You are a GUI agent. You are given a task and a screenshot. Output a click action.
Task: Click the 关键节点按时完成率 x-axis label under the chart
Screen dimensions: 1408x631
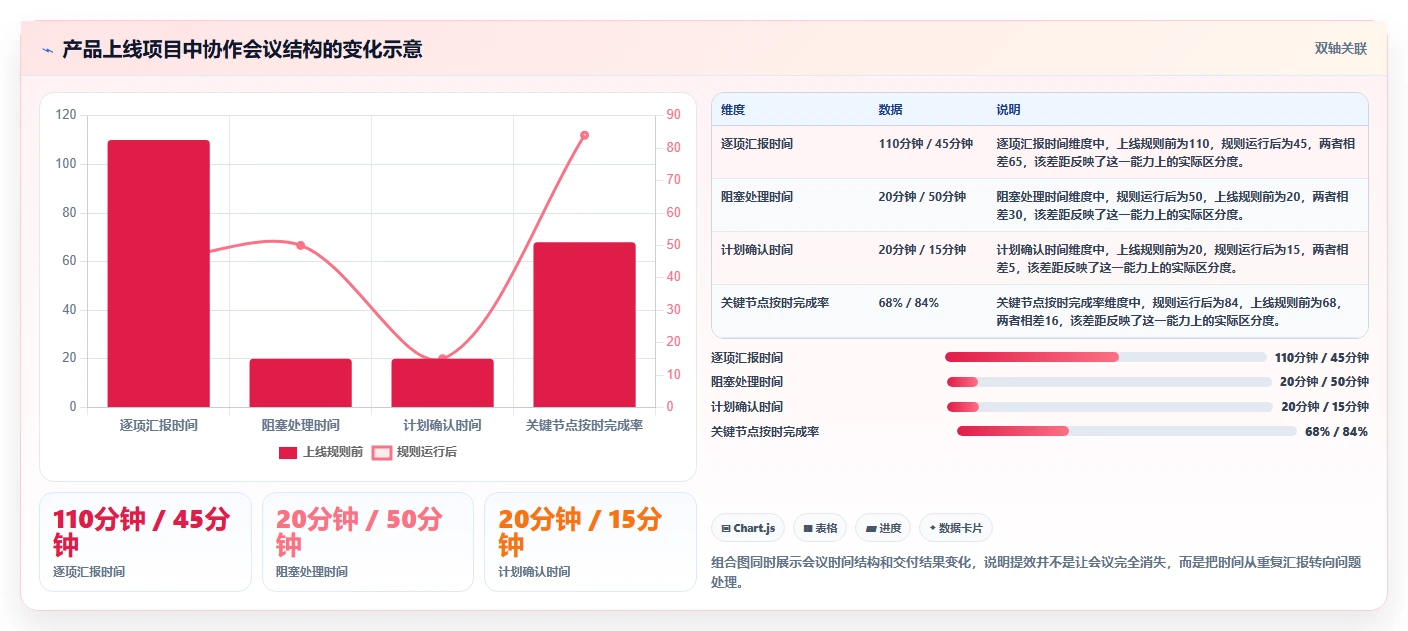(x=584, y=425)
